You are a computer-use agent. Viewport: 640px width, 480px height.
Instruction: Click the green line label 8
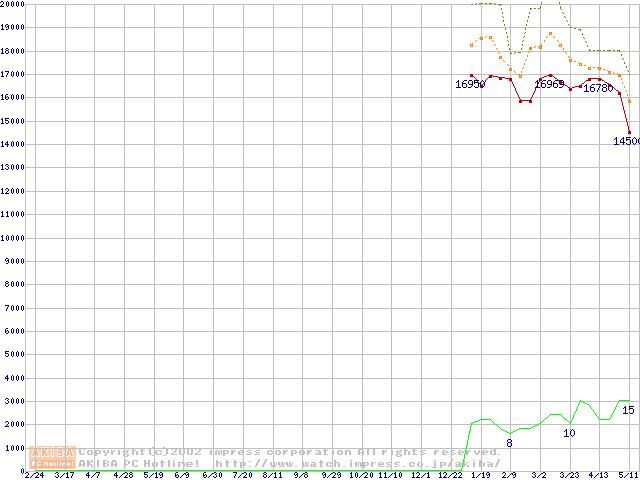tap(509, 443)
